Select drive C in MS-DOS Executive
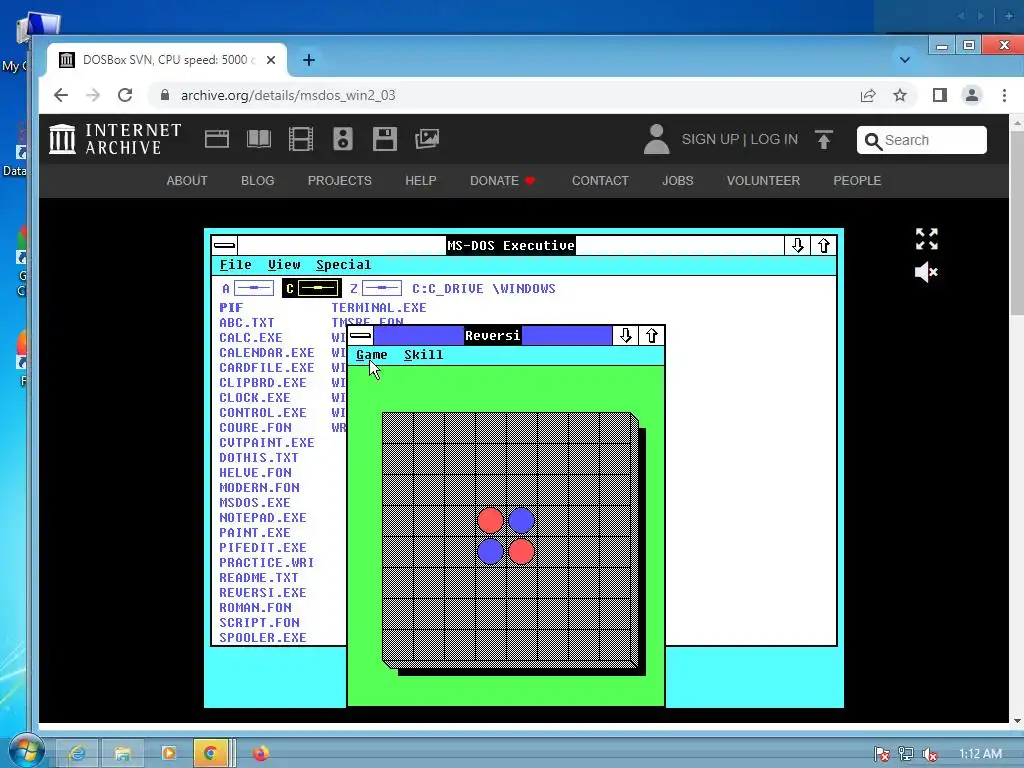This screenshot has height=768, width=1024. pos(312,288)
